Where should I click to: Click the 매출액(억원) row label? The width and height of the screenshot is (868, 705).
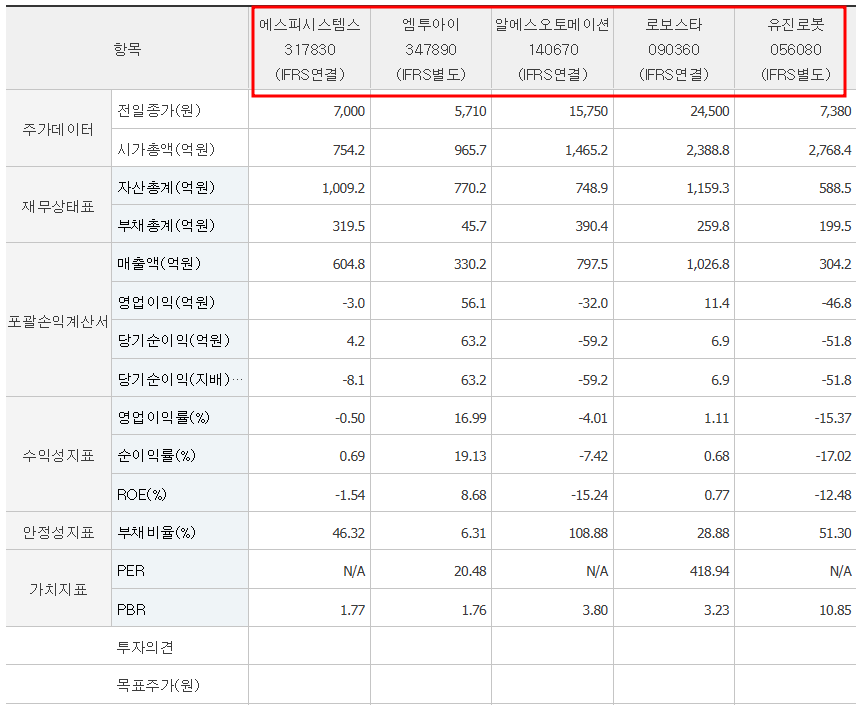coord(158,263)
